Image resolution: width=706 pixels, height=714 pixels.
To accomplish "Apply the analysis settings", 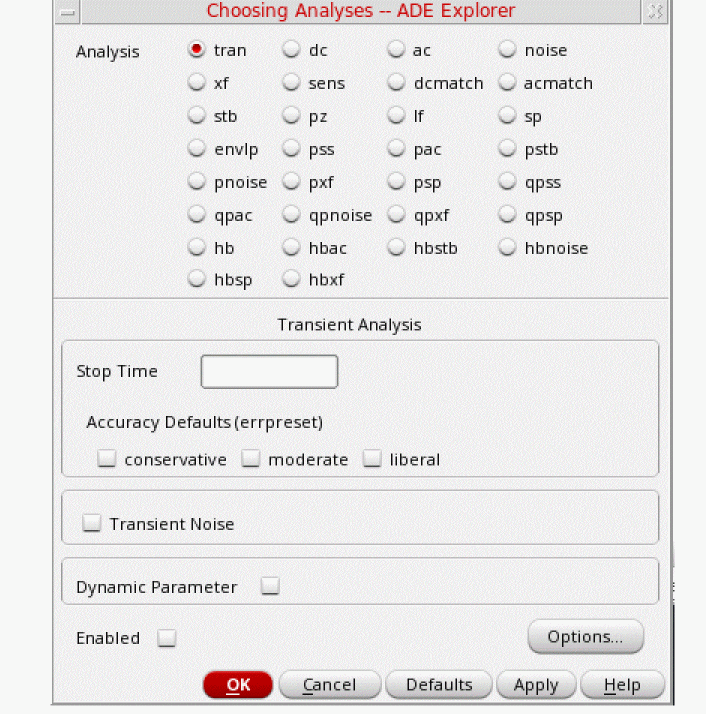I will pyautogui.click(x=536, y=684).
